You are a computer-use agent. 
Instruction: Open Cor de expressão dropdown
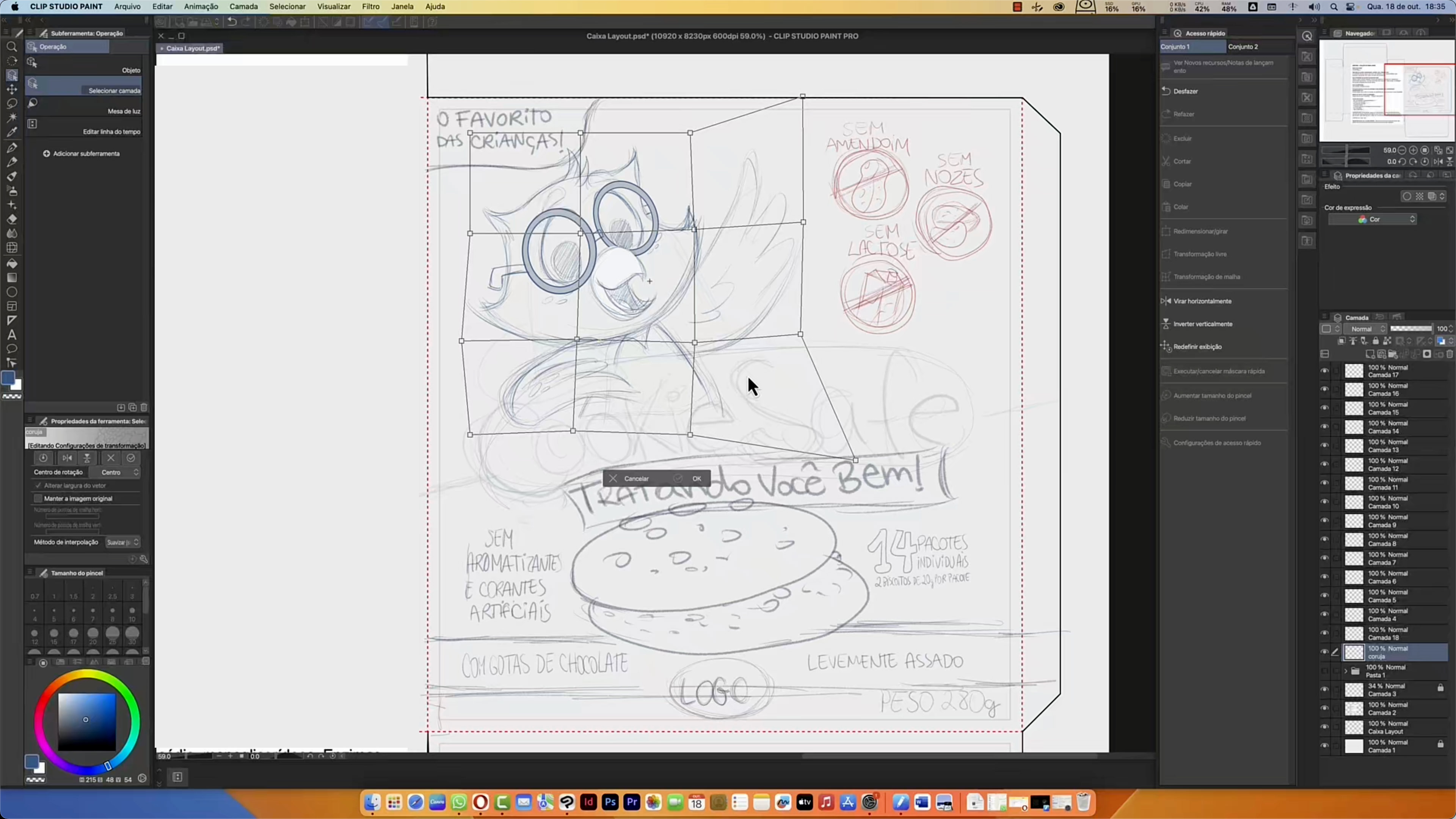pos(1372,219)
